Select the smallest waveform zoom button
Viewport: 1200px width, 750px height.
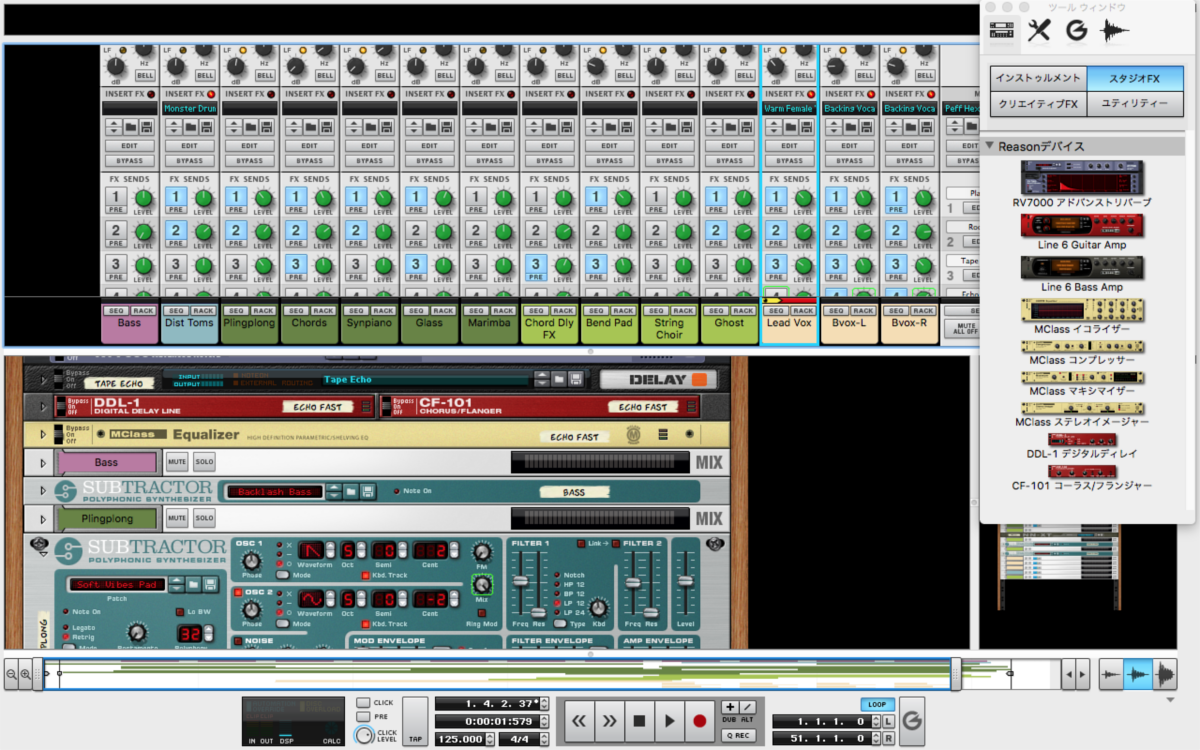[1111, 676]
